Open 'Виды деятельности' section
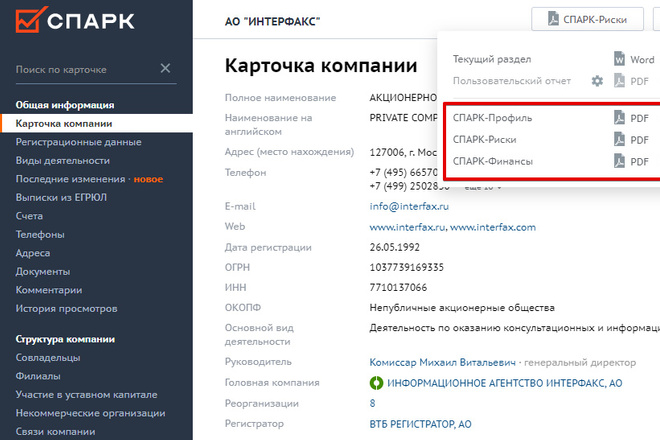The height and width of the screenshot is (440, 660). point(62,160)
